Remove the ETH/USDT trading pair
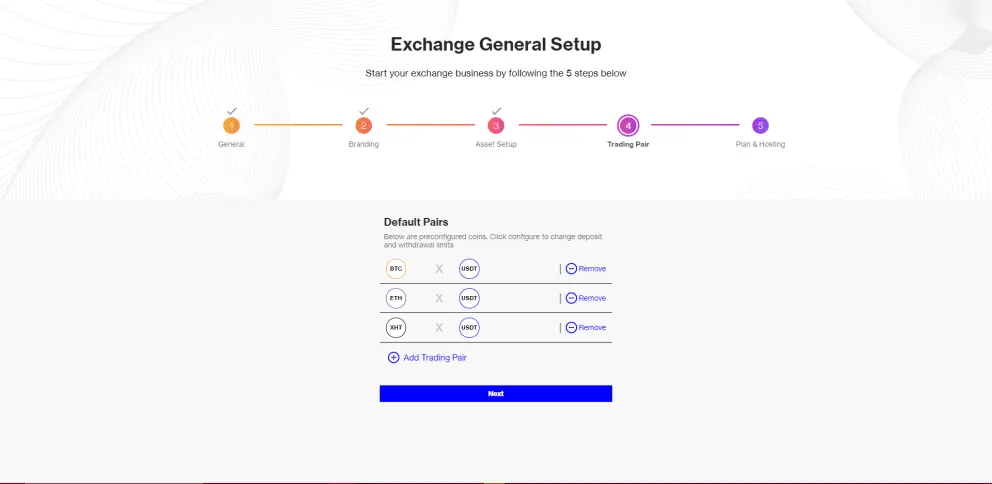Viewport: 992px width, 484px height. 586,298
